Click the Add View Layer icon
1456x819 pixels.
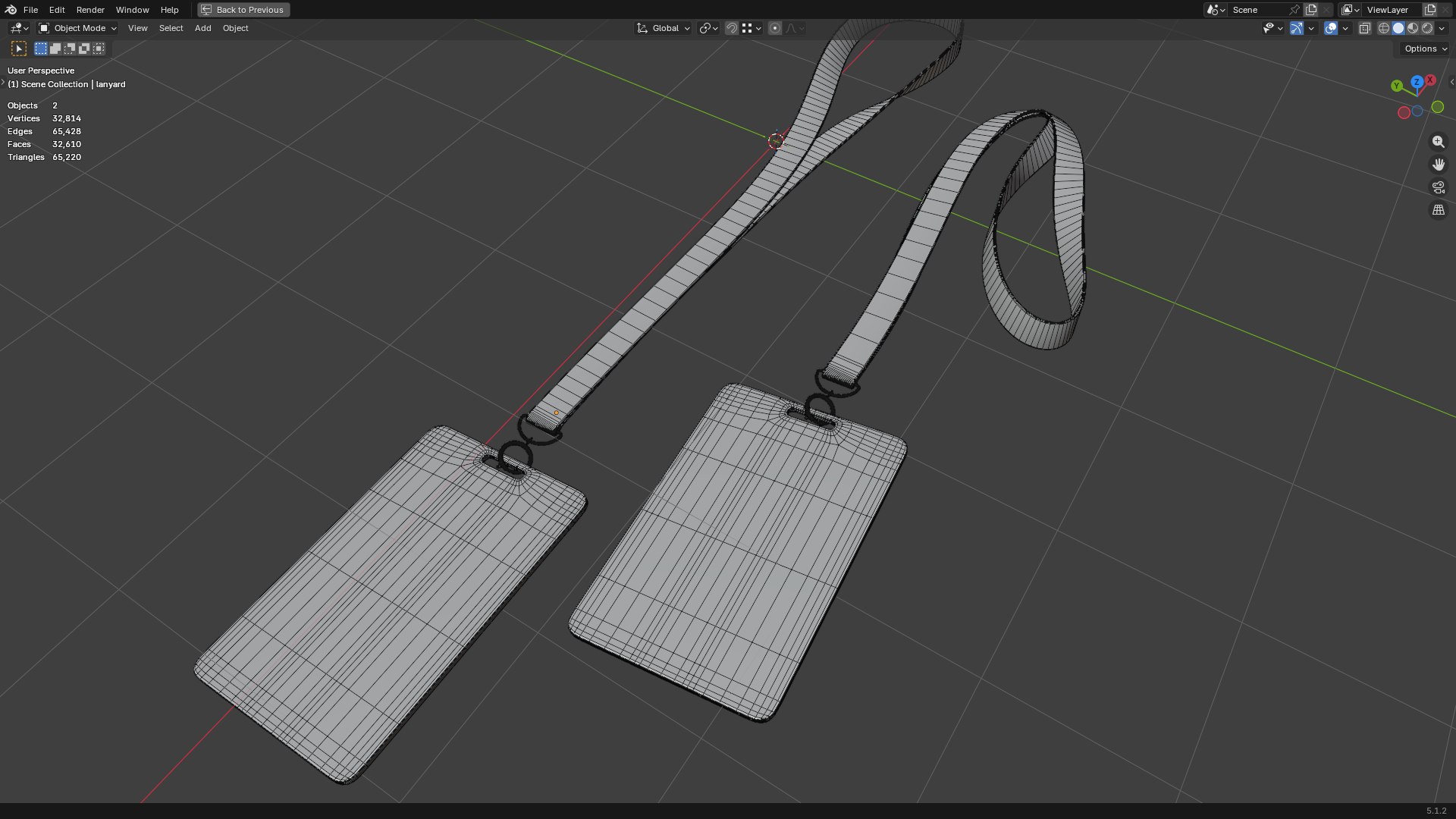point(1430,10)
